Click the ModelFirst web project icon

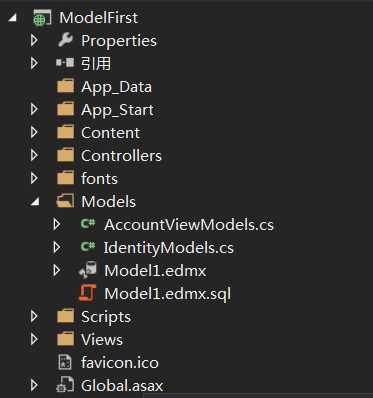pyautogui.click(x=42, y=18)
